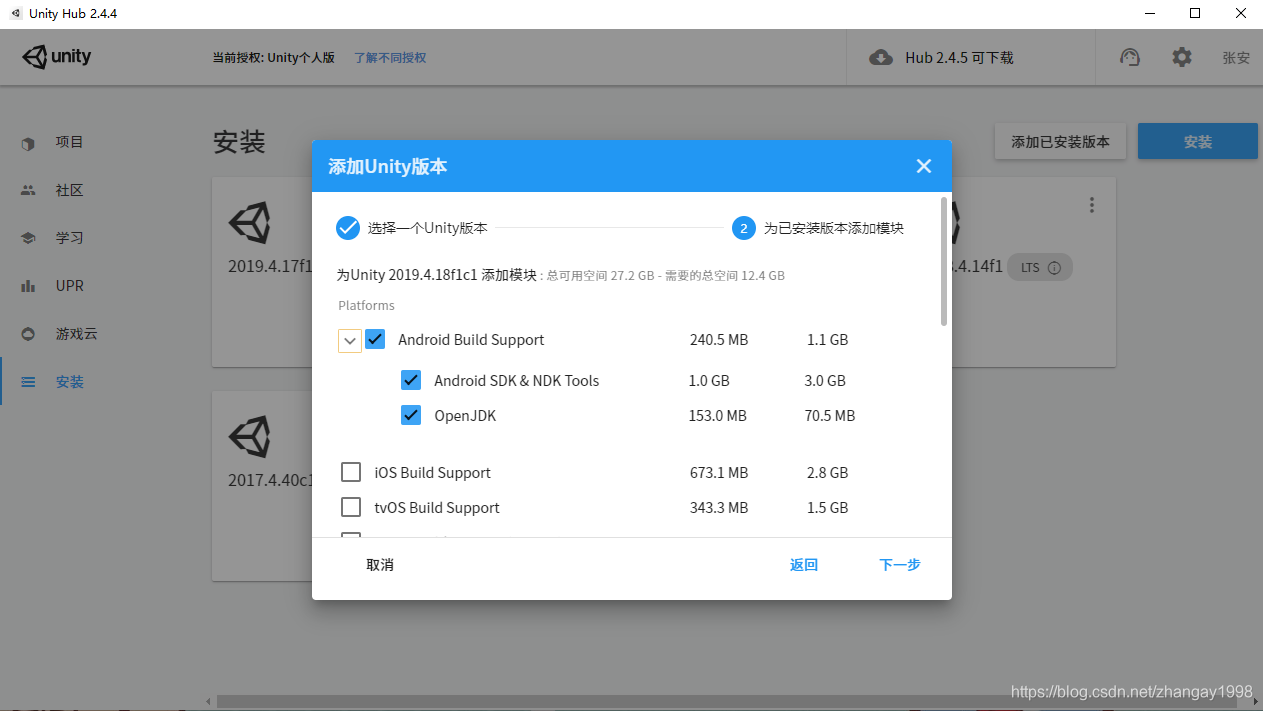Click 返回 to go back
Viewport: 1263px width, 711px height.
(804, 565)
